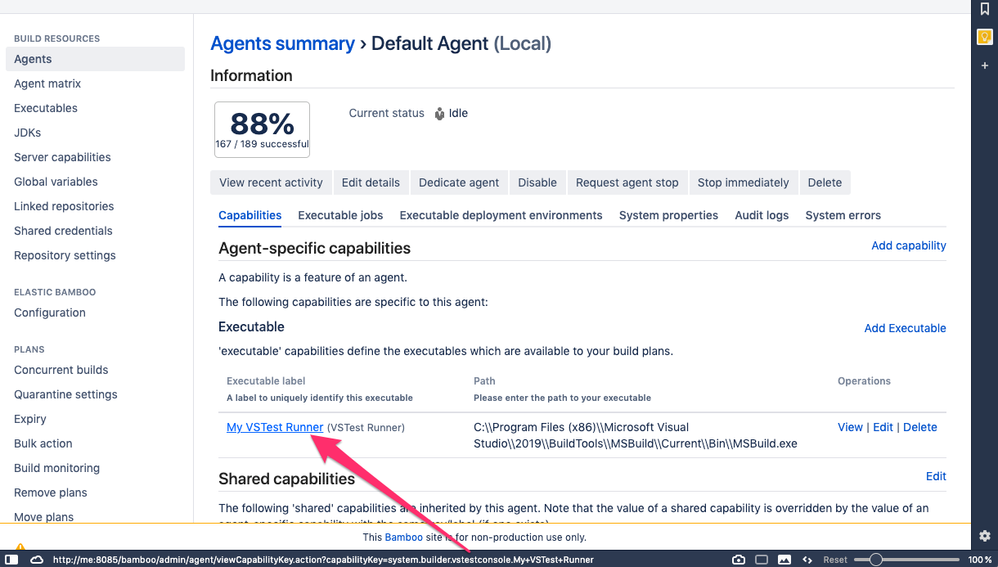Open the System errors tab

click(843, 215)
